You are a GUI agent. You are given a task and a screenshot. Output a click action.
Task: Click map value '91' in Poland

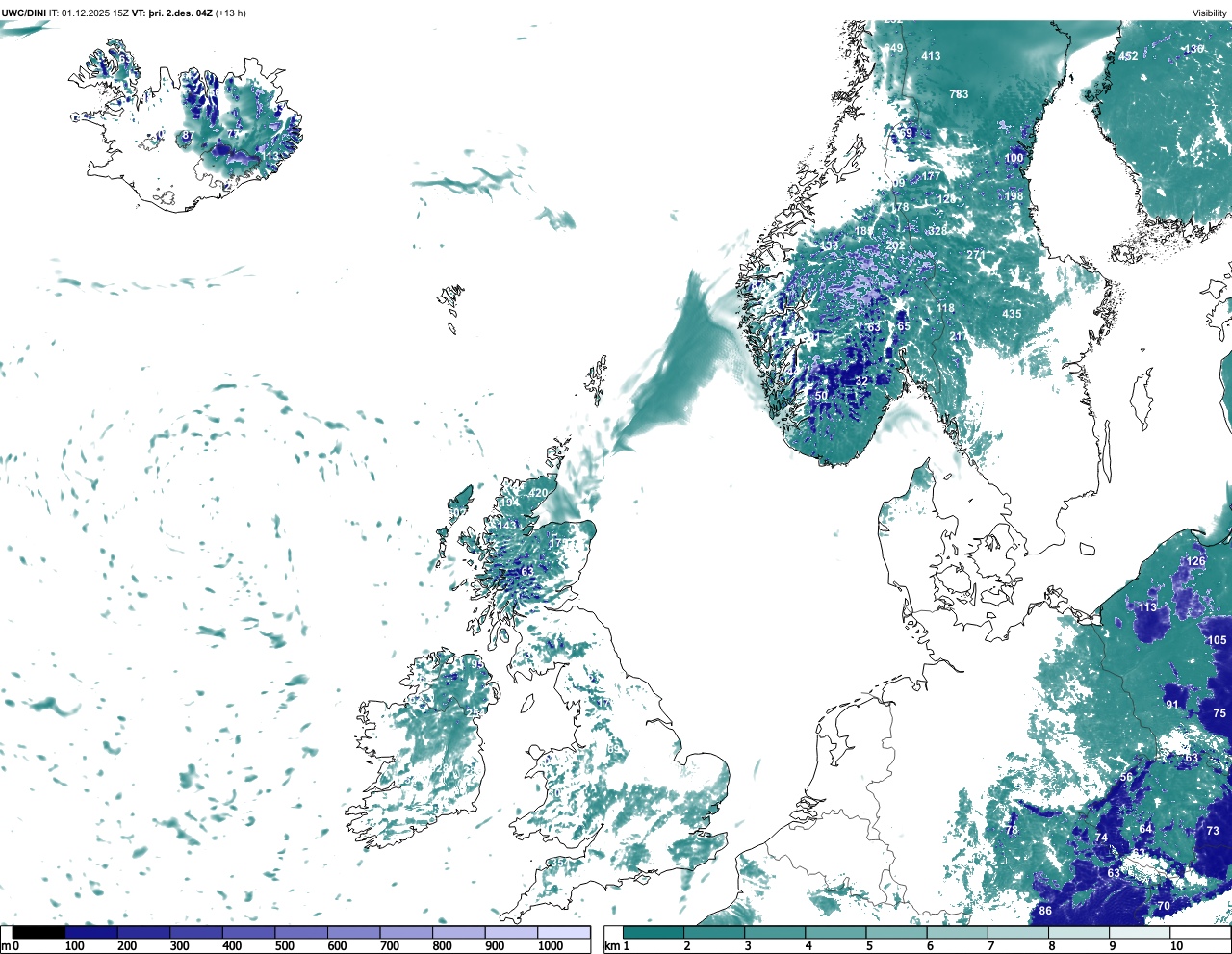click(x=1171, y=705)
